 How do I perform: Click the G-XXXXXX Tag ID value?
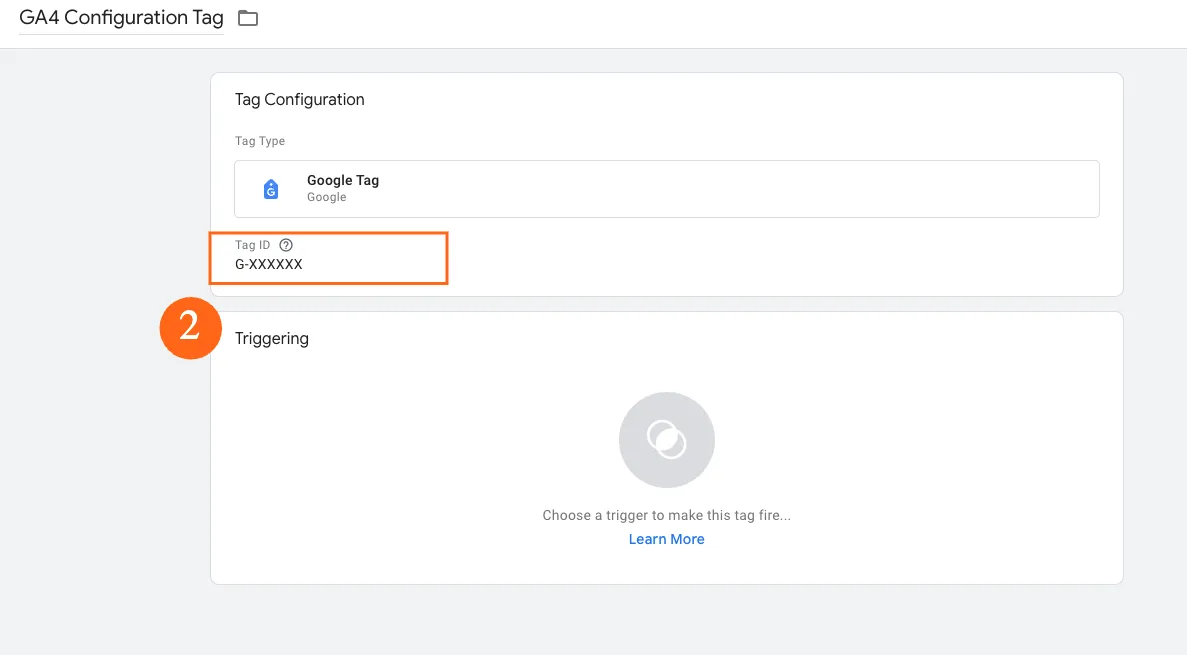pyautogui.click(x=269, y=264)
